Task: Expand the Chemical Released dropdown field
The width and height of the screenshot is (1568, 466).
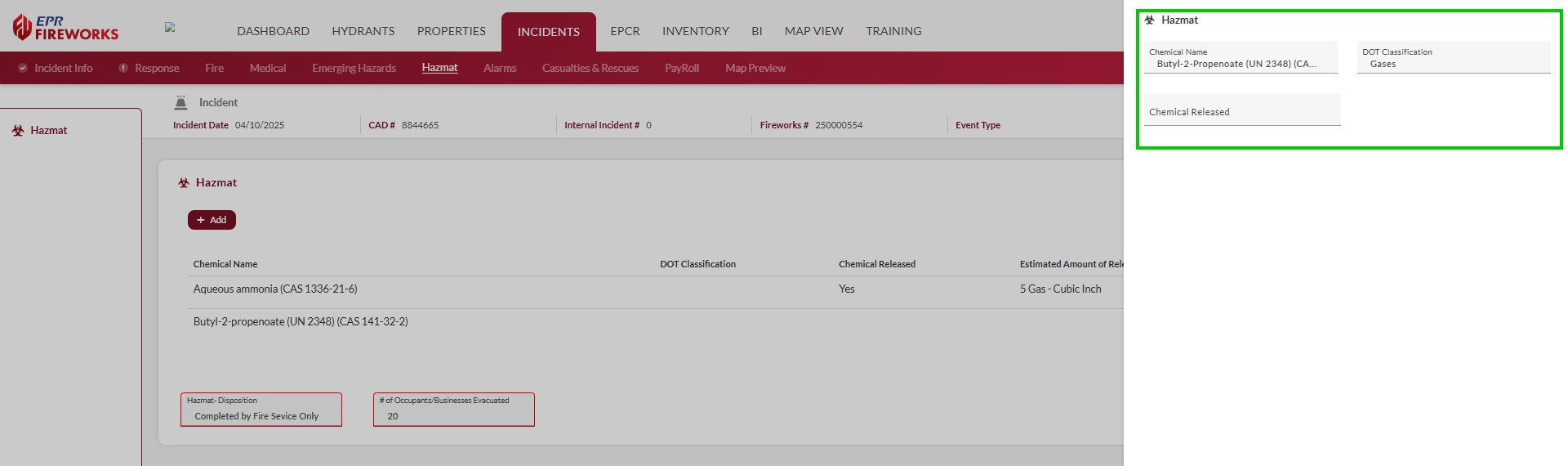Action: tap(1241, 111)
